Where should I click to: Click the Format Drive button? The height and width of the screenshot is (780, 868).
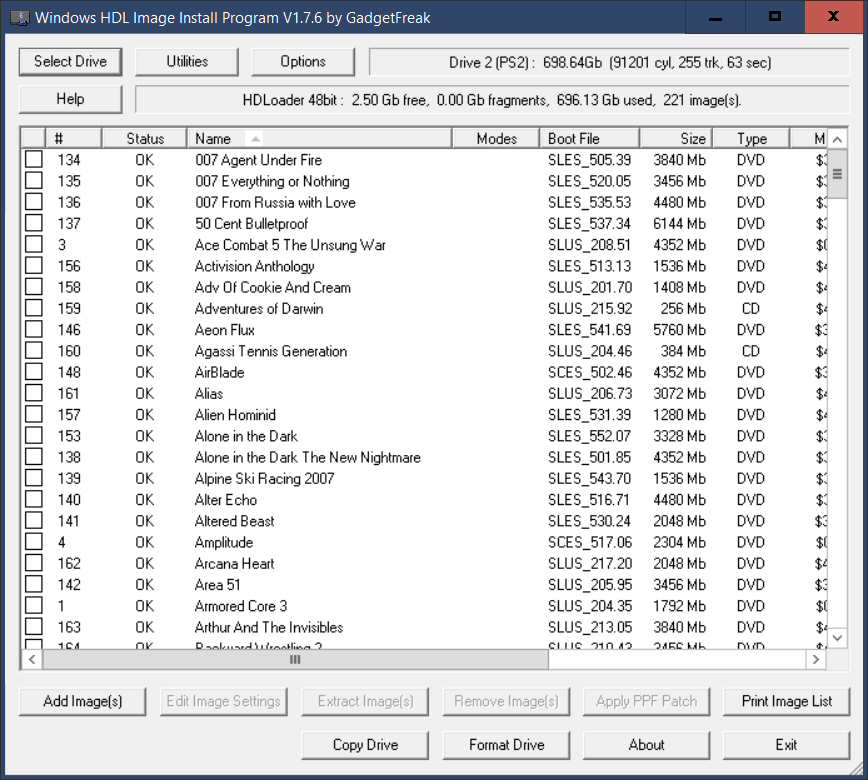click(x=506, y=745)
